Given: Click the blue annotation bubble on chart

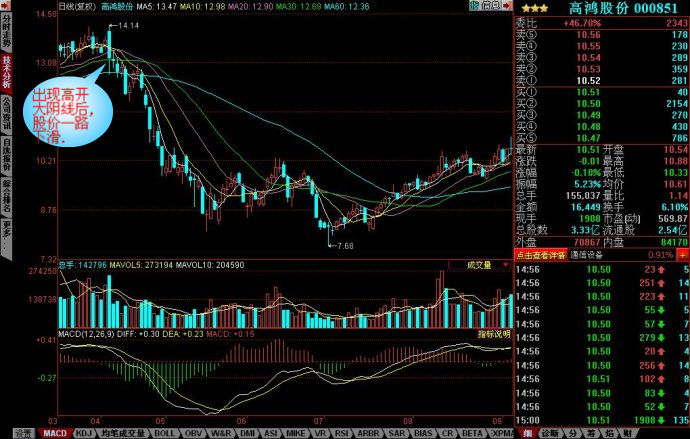Looking at the screenshot, I should (69, 114).
